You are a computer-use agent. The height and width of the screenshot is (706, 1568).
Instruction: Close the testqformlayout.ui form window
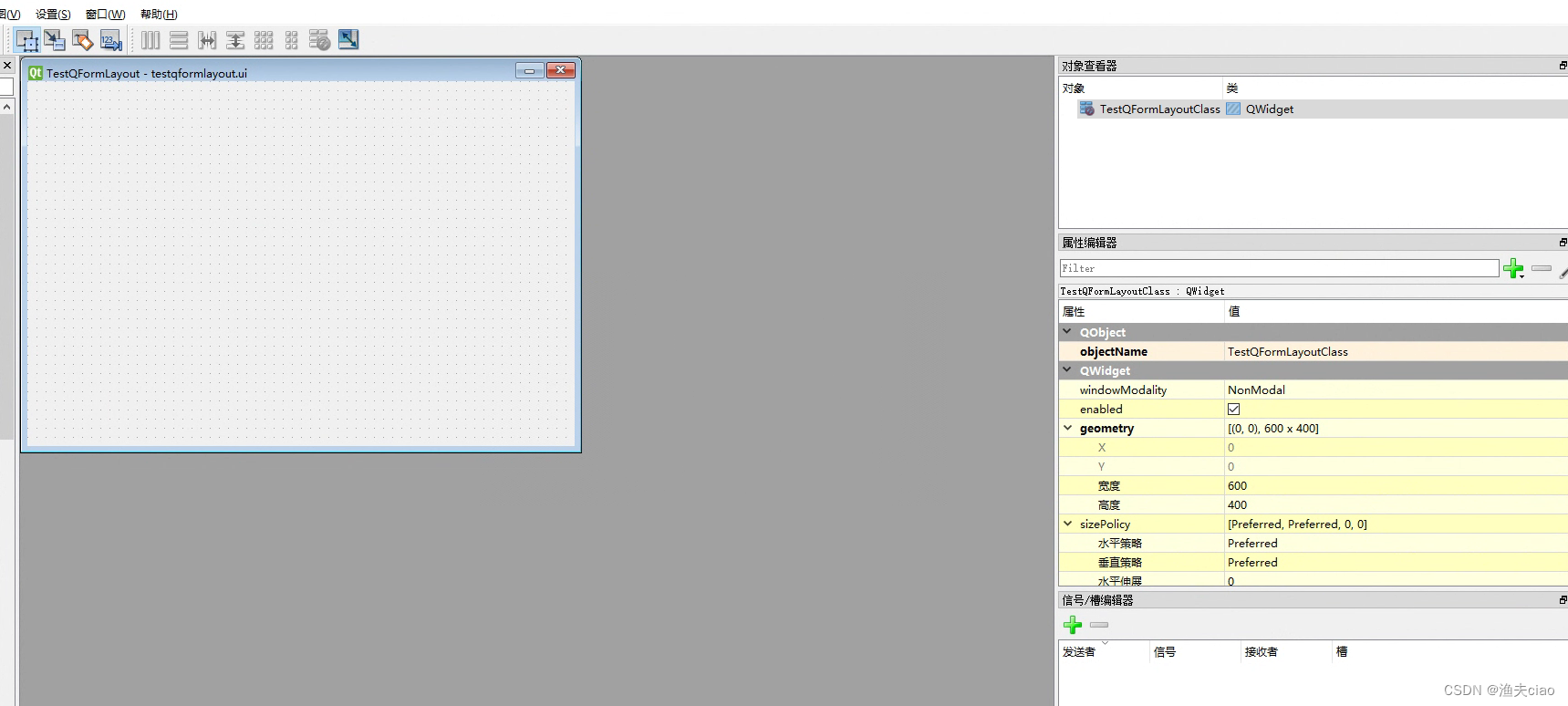[561, 70]
